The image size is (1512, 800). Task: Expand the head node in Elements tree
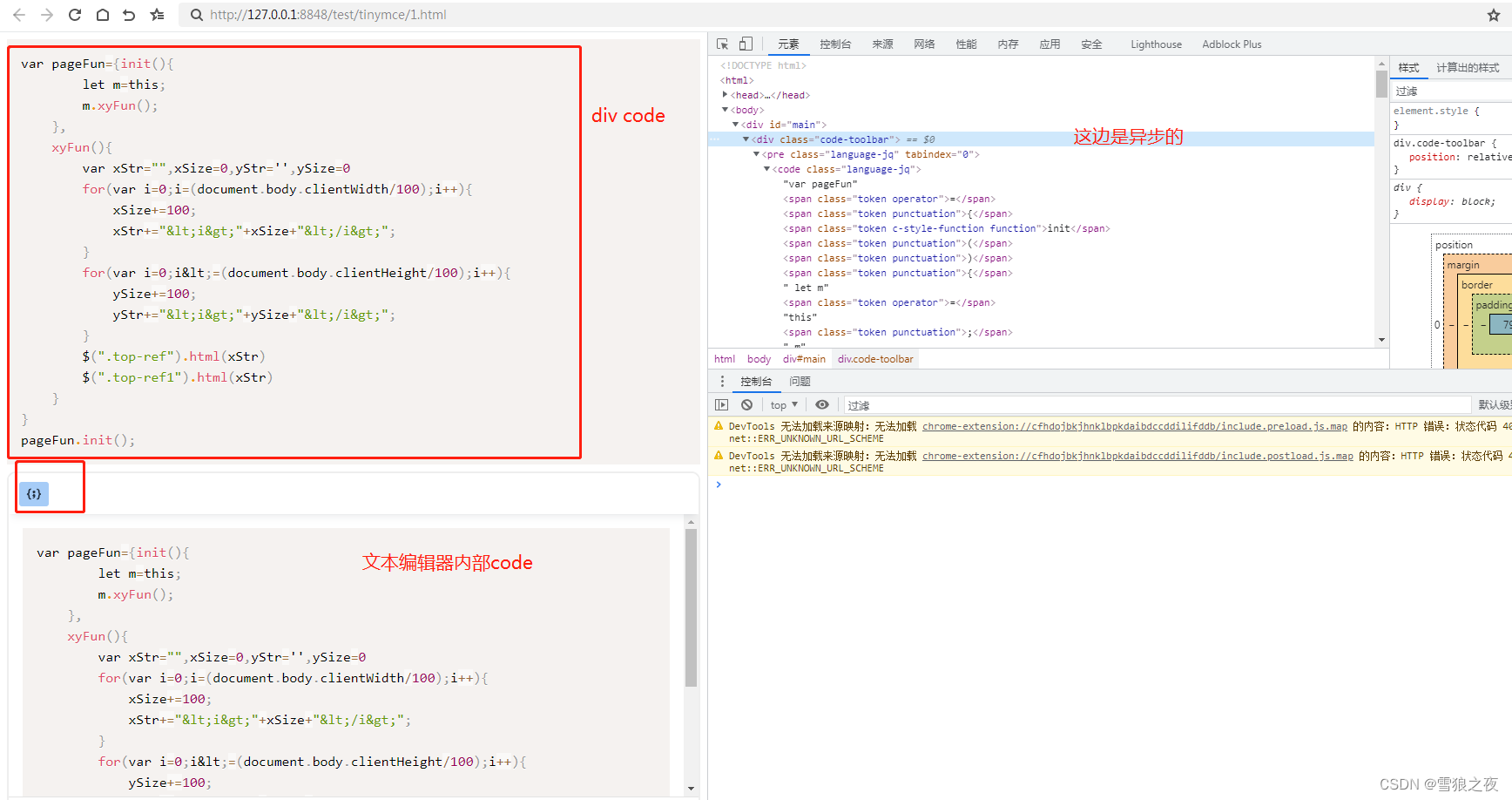(x=725, y=94)
